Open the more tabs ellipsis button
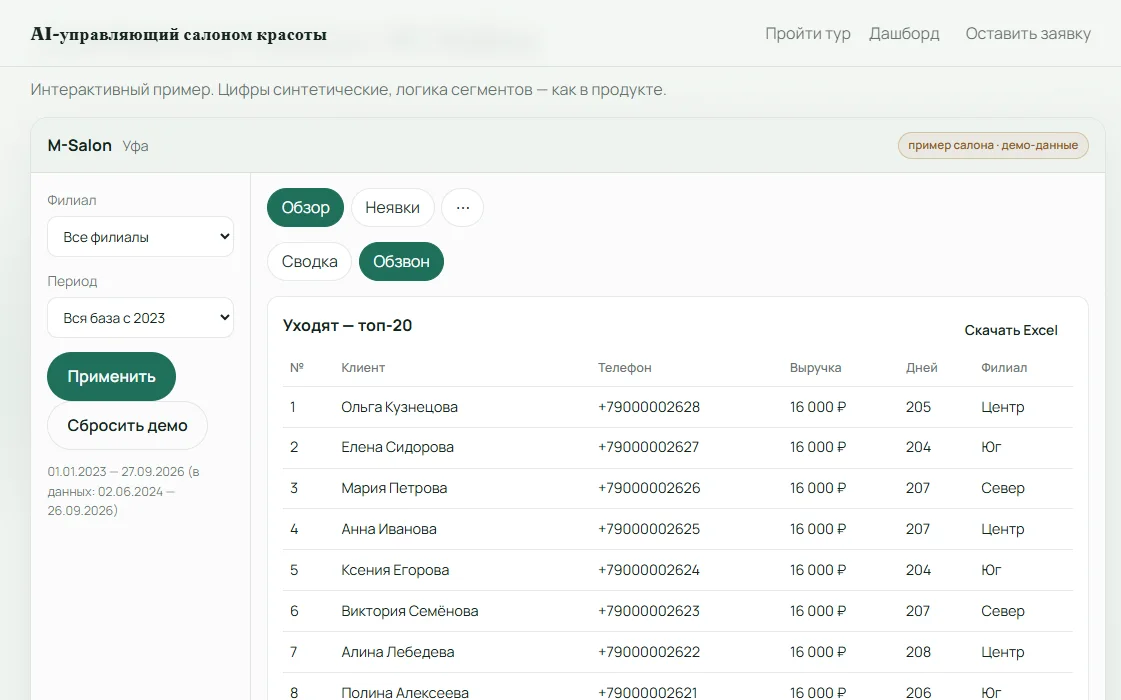 pyautogui.click(x=463, y=207)
